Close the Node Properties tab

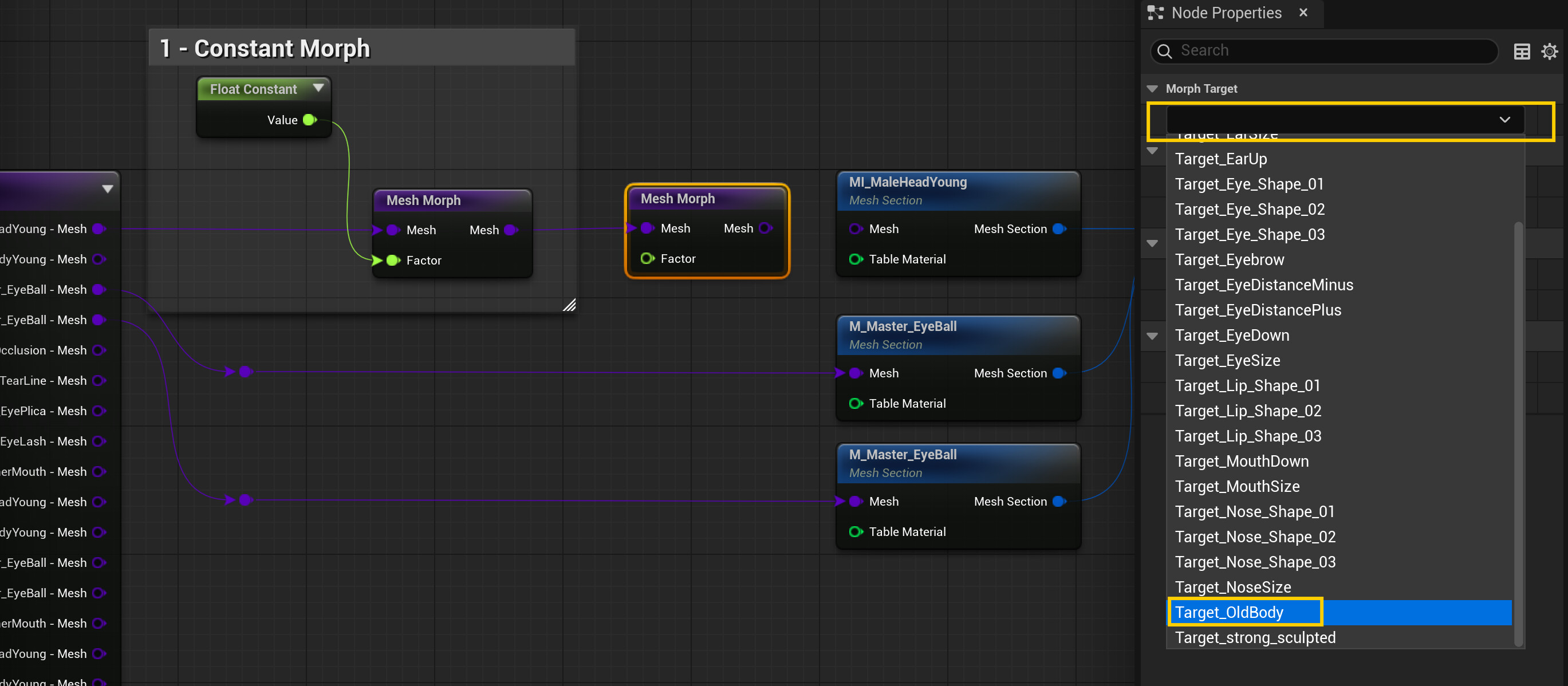click(x=1303, y=12)
